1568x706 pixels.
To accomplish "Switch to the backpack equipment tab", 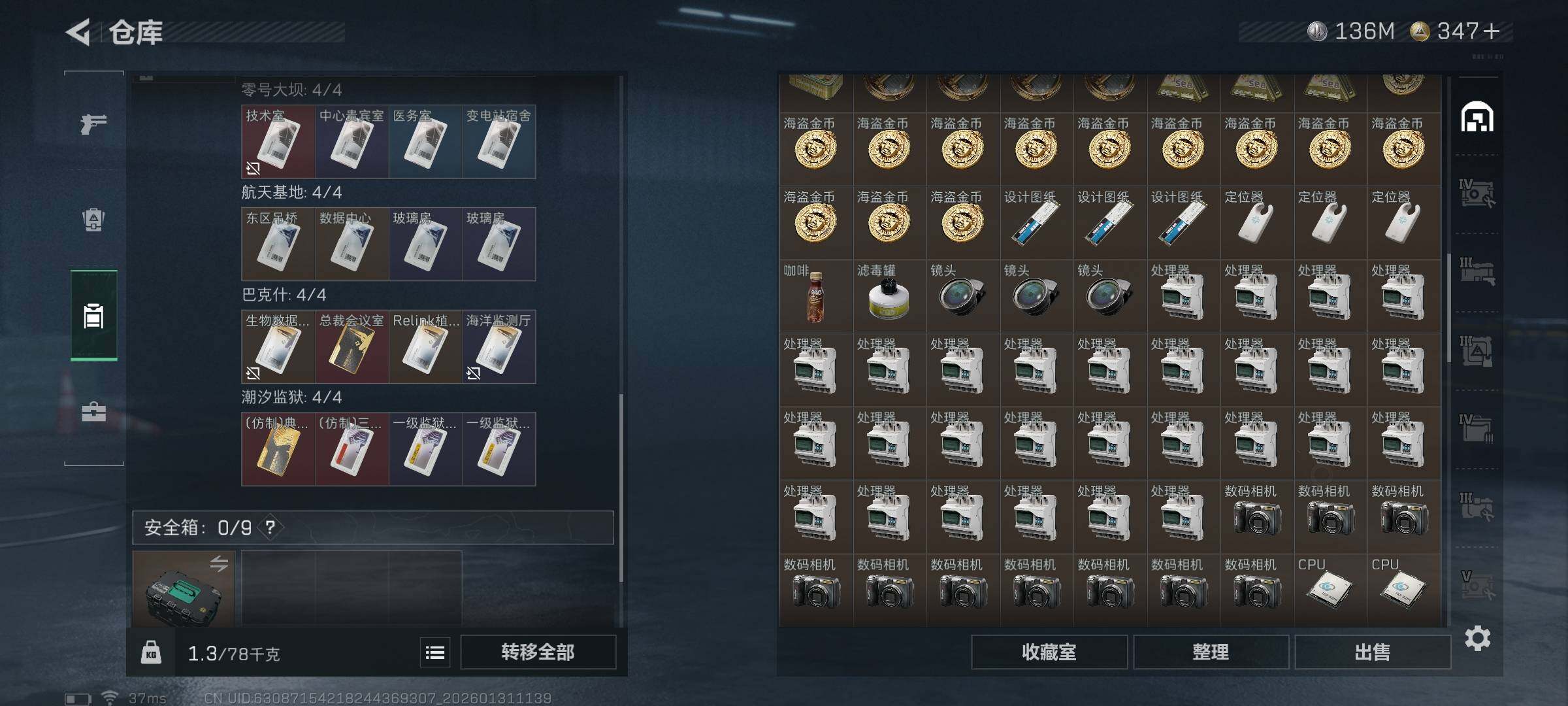I will coord(93,220).
